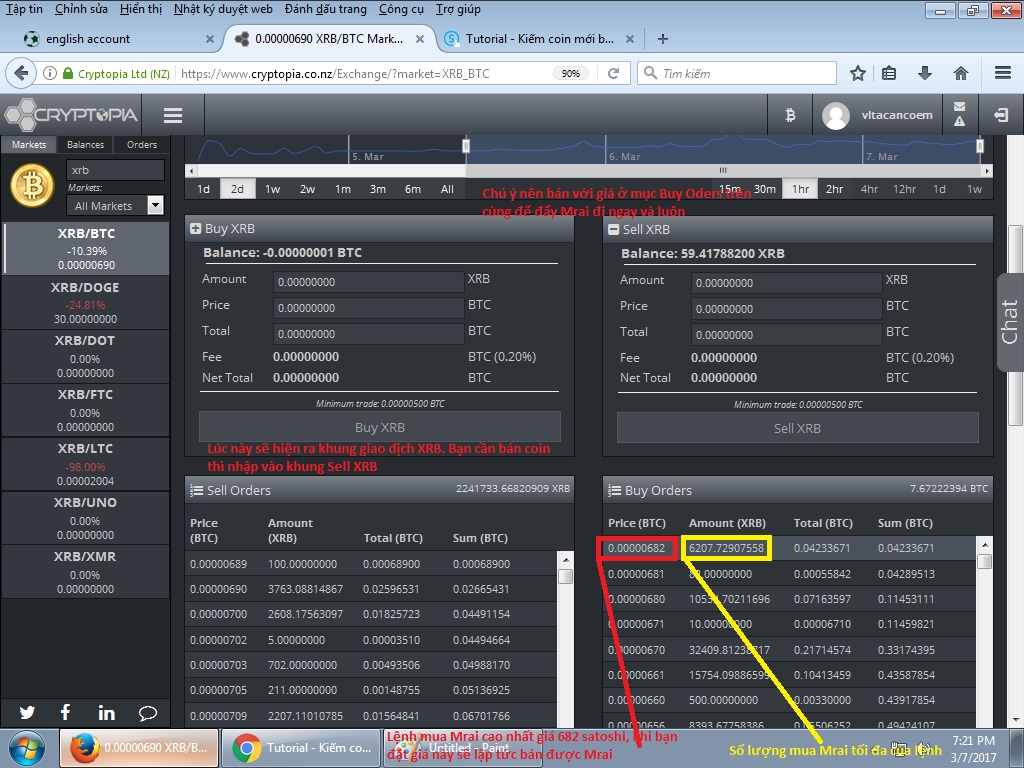
Task: Click buy order amount 6207.72907558
Action: pyautogui.click(x=726, y=548)
